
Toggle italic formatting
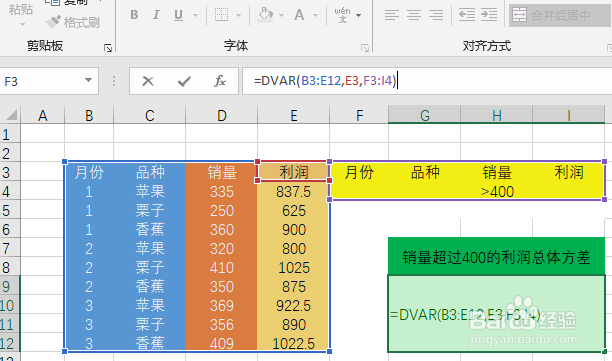[x=156, y=15]
